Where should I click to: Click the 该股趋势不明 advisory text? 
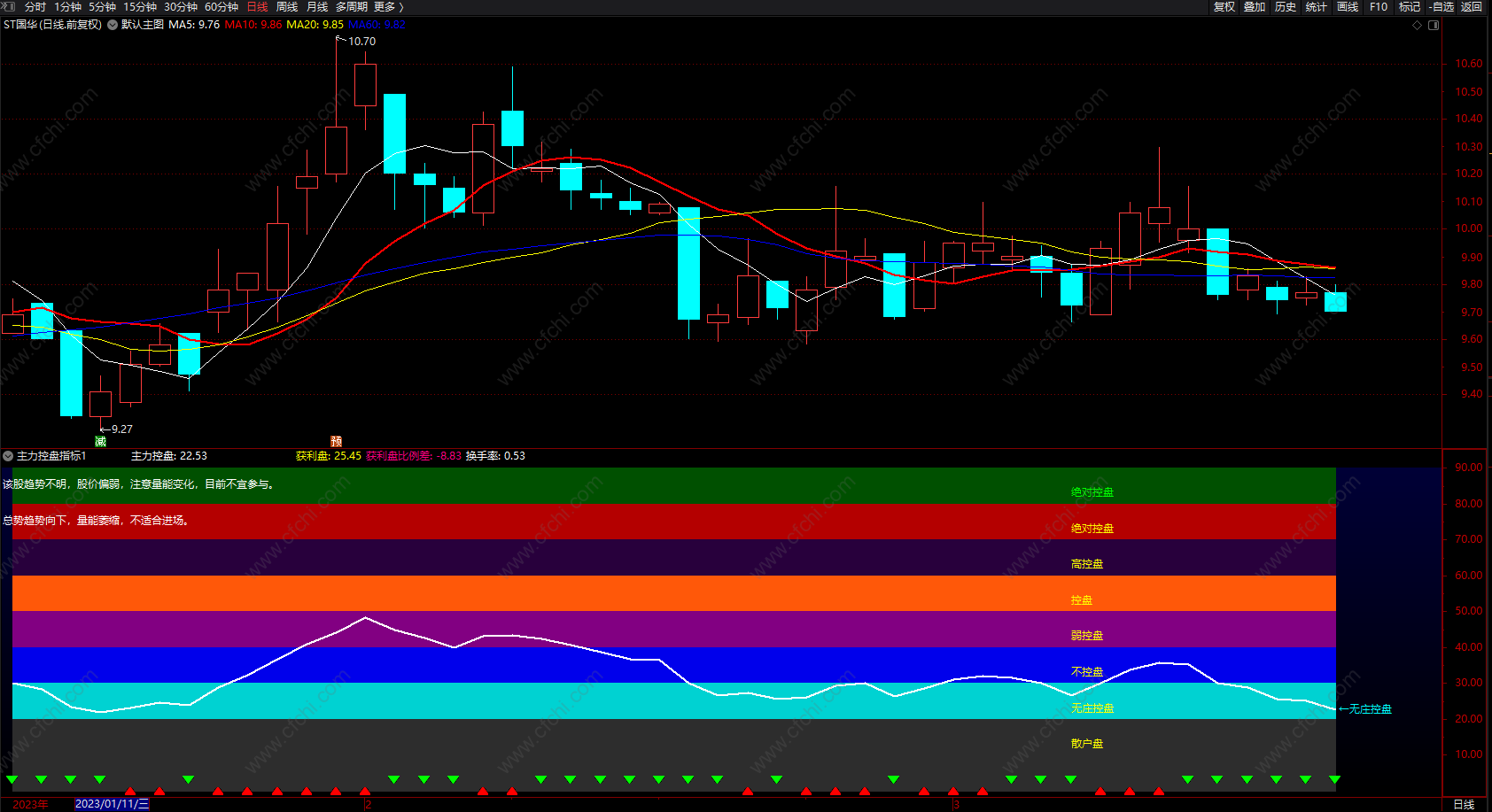[x=141, y=484]
